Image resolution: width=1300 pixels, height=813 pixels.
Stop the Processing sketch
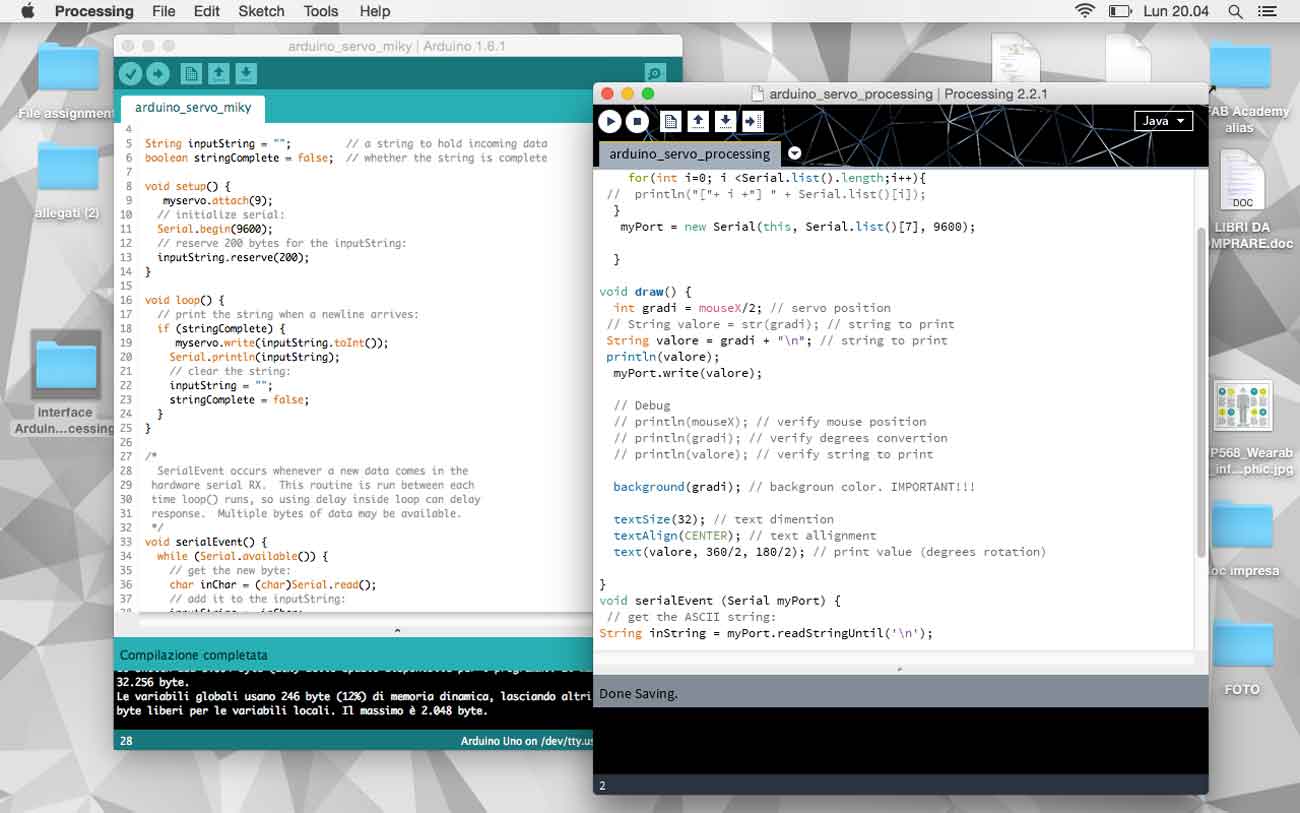(x=637, y=121)
